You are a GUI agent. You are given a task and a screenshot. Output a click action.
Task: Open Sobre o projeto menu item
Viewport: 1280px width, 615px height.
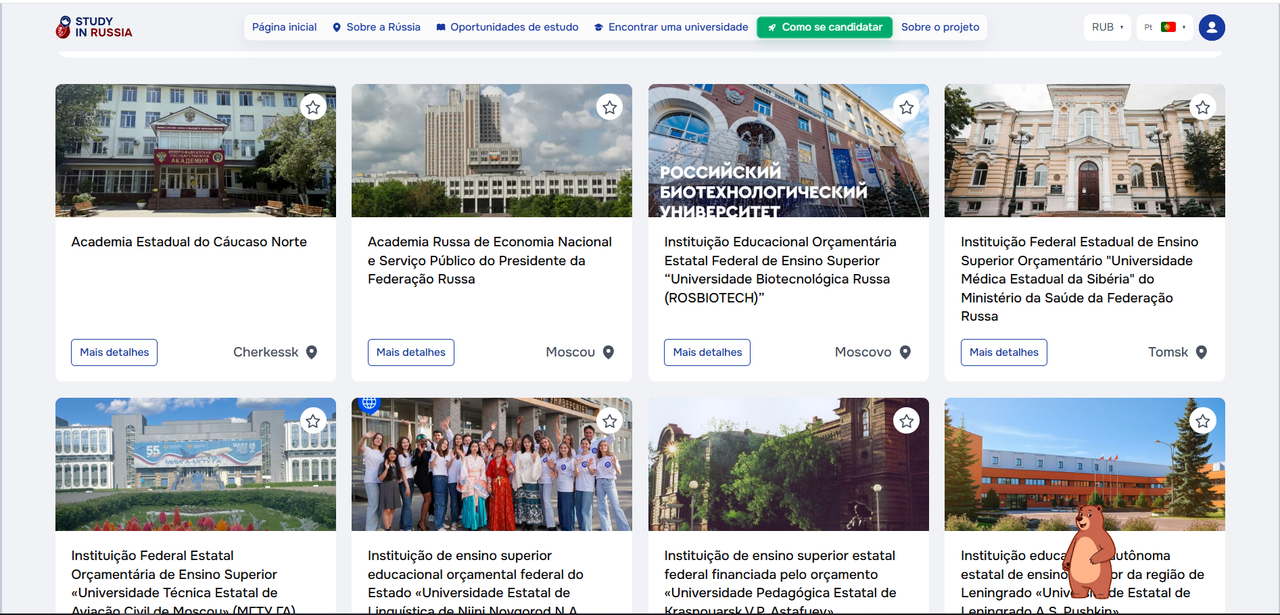pos(940,27)
